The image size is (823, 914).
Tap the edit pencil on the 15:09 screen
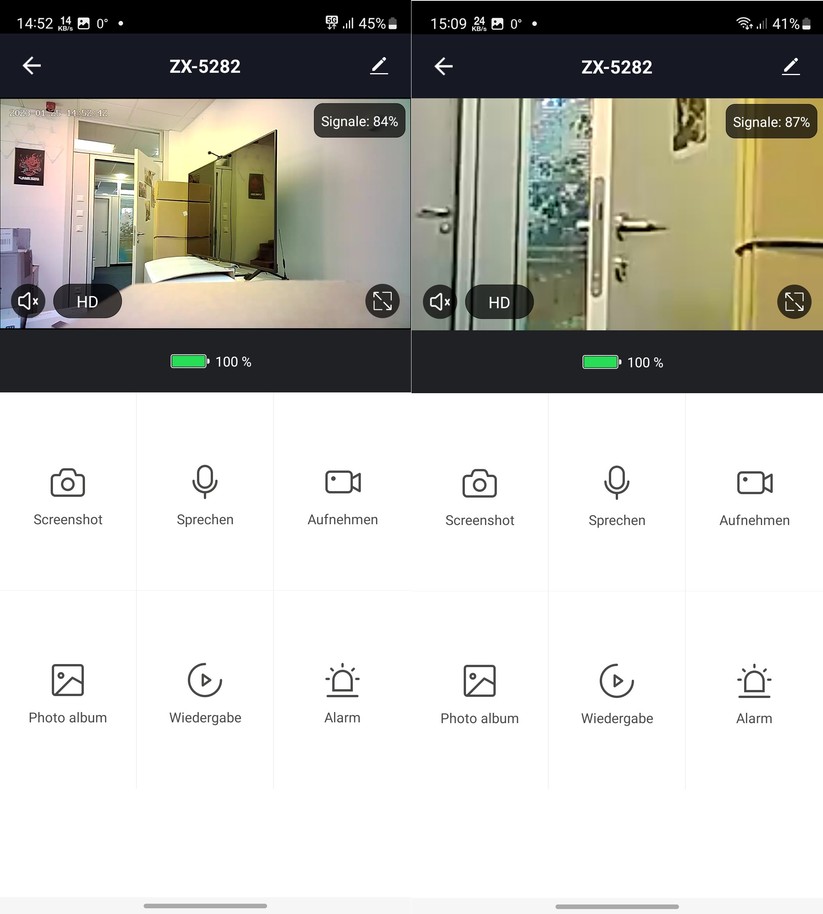[x=790, y=66]
